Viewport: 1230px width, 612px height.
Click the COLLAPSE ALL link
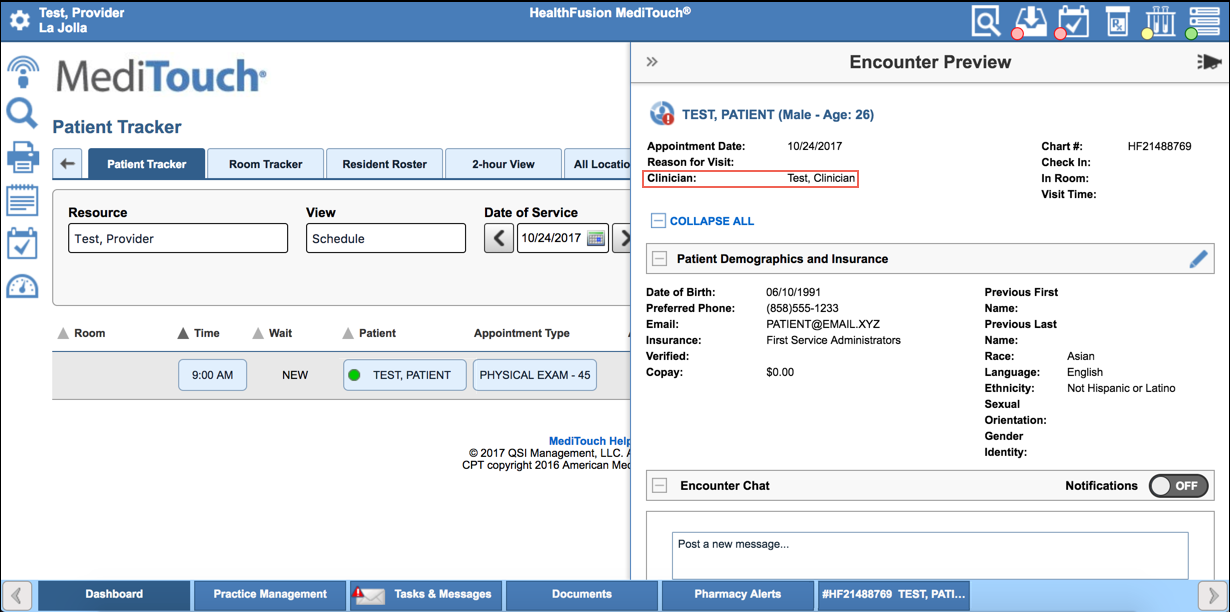(702, 221)
